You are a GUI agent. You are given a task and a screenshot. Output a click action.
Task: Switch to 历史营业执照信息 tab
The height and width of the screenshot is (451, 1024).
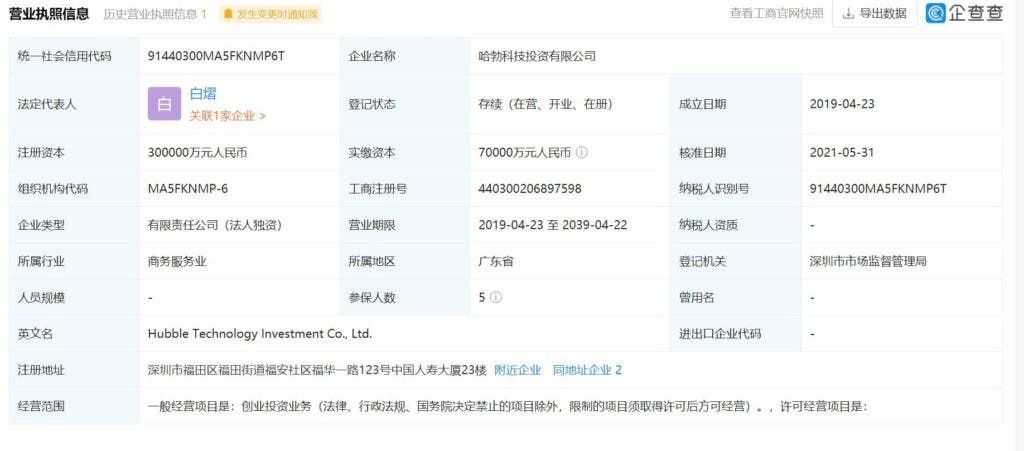(155, 14)
